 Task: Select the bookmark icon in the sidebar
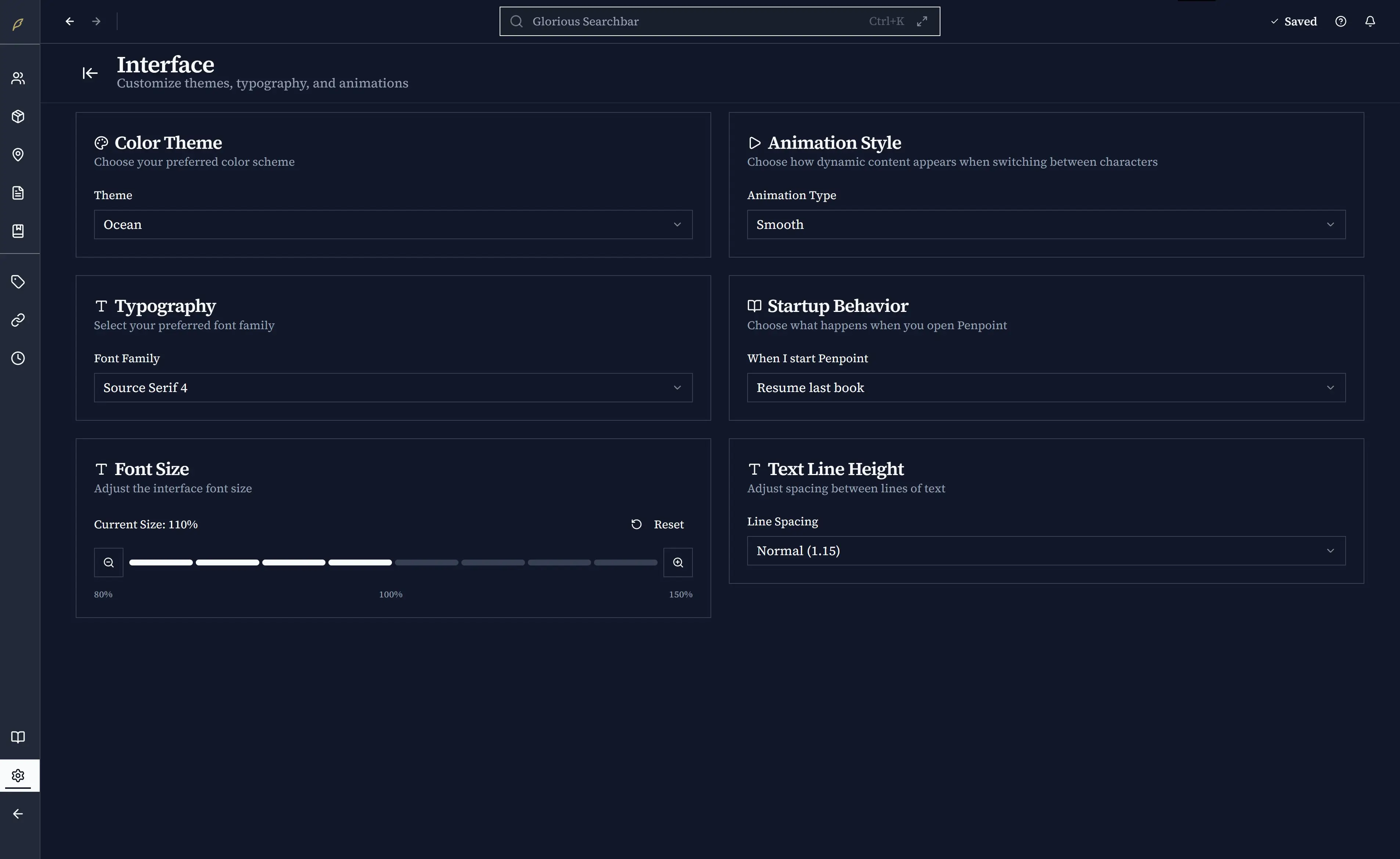coord(18,231)
